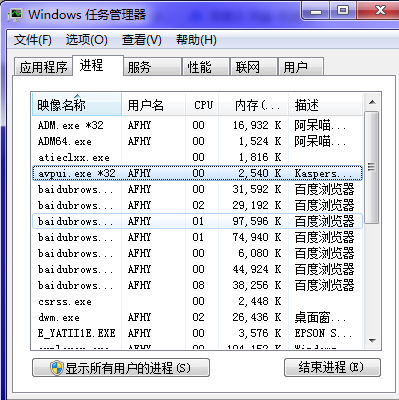
Task: Select the ADM.exe *32 process
Action: click(197, 125)
